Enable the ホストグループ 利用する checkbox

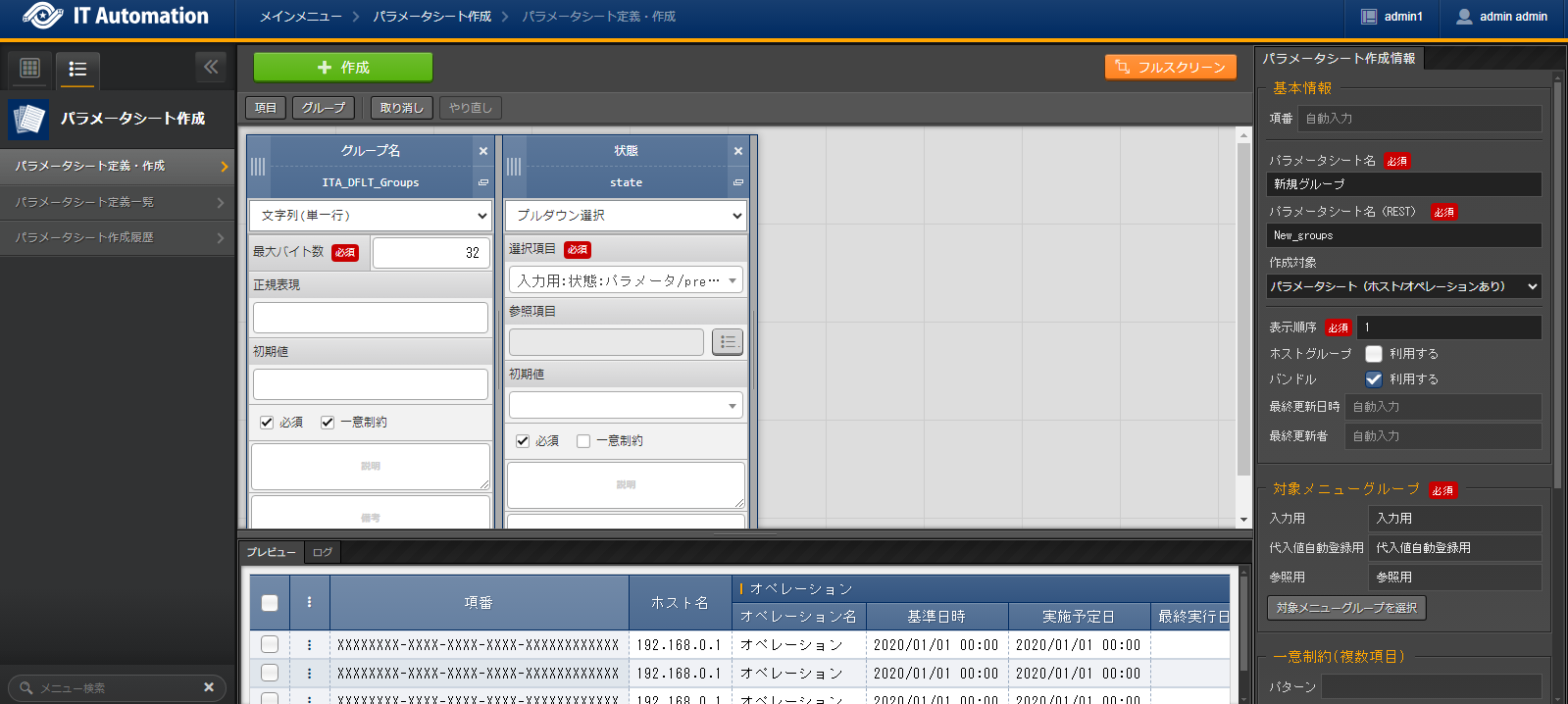tap(1374, 354)
